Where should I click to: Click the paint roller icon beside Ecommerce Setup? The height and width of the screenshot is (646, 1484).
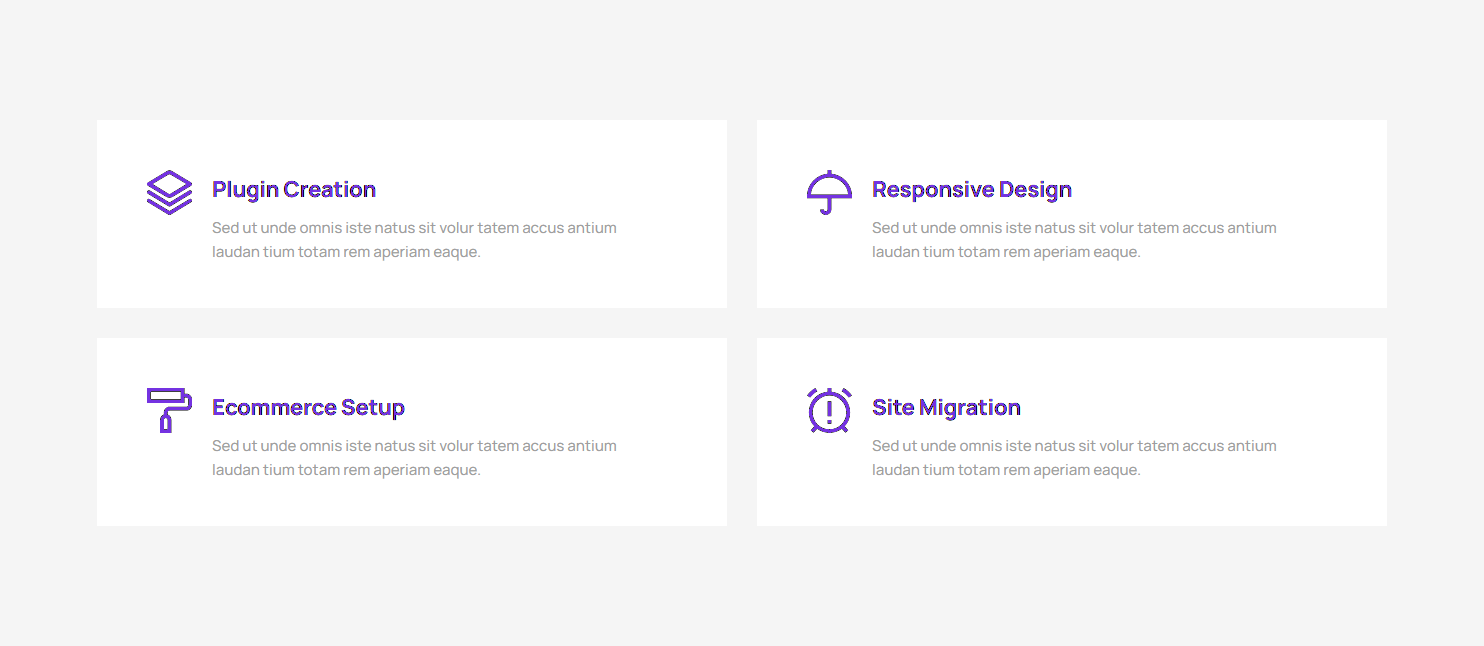[x=169, y=409]
